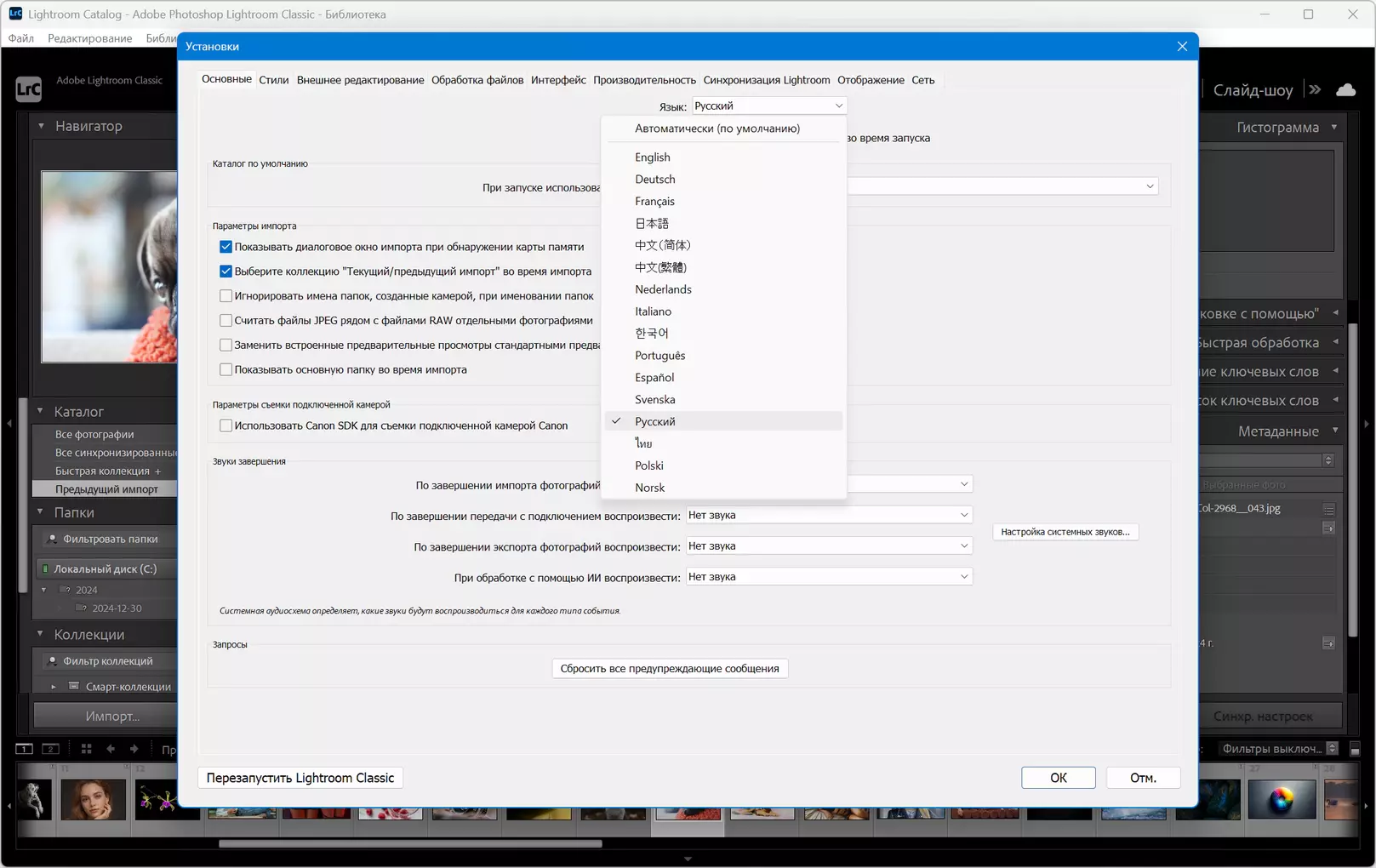
Task: Choose Deutsch from the language list
Action: click(x=724, y=180)
